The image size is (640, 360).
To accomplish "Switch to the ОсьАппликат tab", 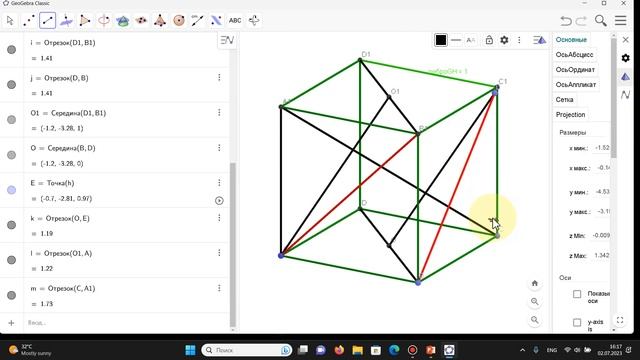I will (x=576, y=84).
